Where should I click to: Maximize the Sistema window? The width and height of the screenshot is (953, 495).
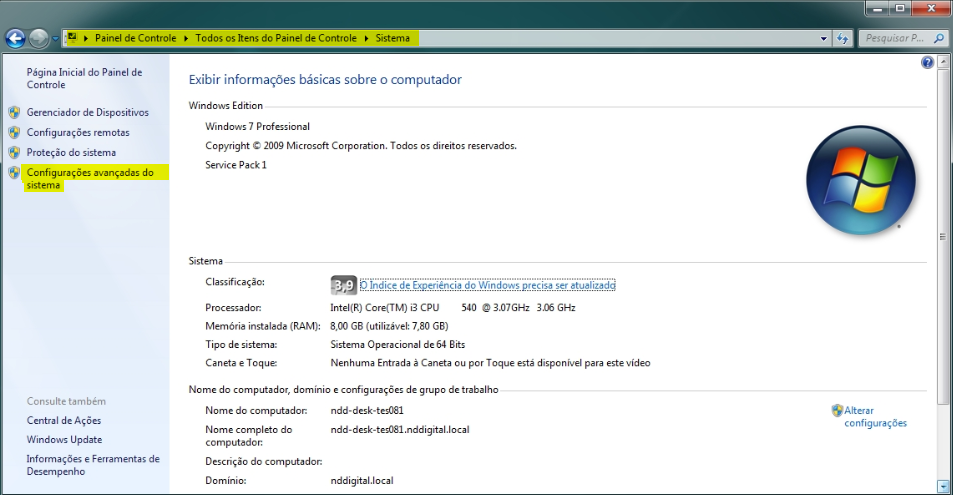(900, 9)
